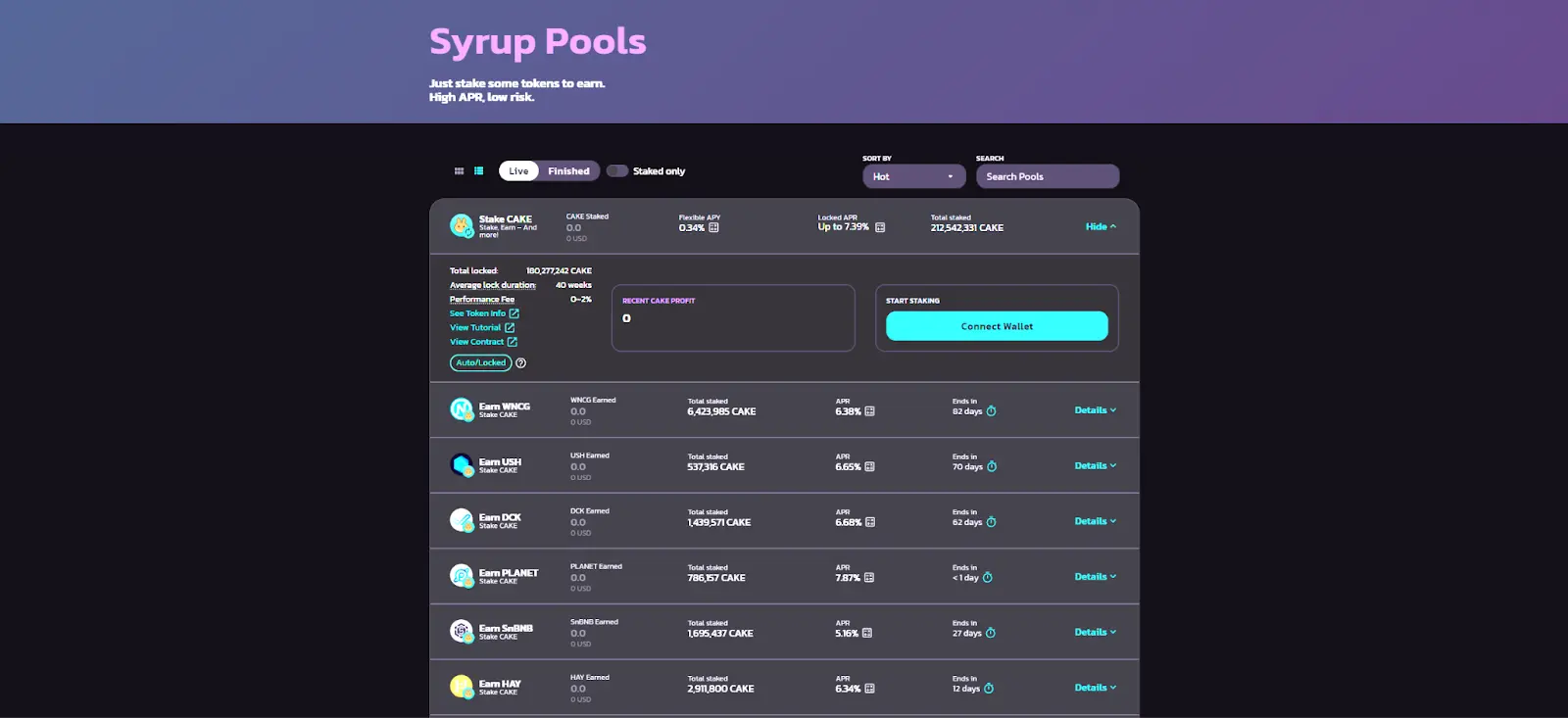The width and height of the screenshot is (1568, 718).
Task: Click the Earn SnBNB token icon
Action: (462, 632)
